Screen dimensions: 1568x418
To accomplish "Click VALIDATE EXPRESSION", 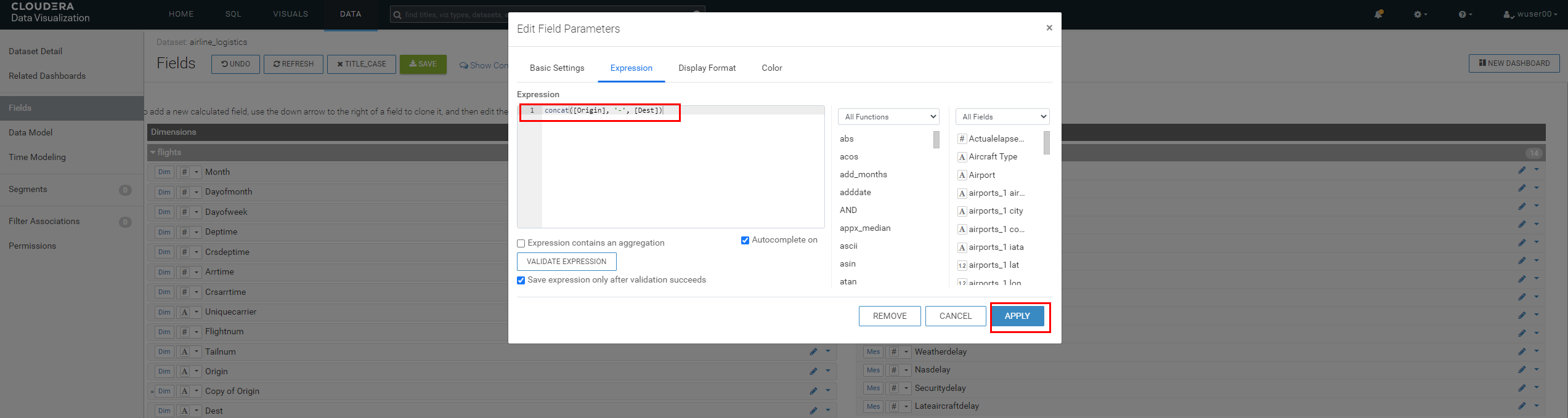I will point(566,262).
